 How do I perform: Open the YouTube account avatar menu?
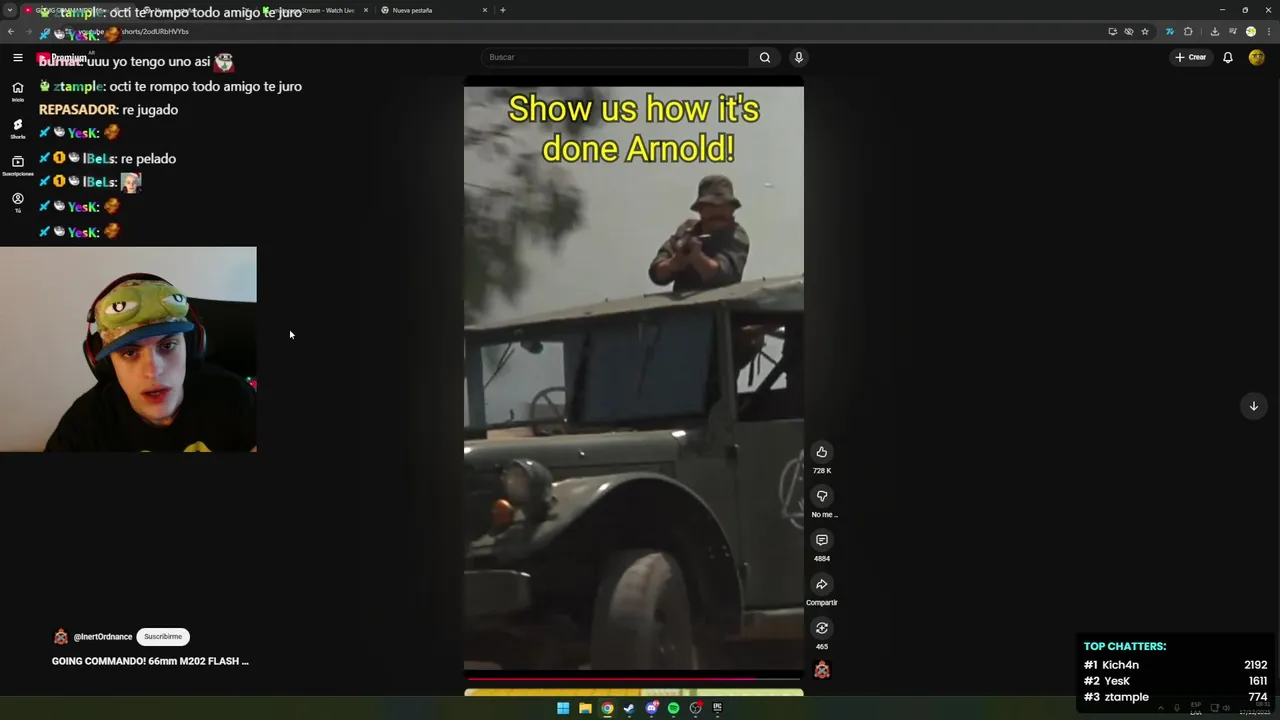click(x=1257, y=57)
